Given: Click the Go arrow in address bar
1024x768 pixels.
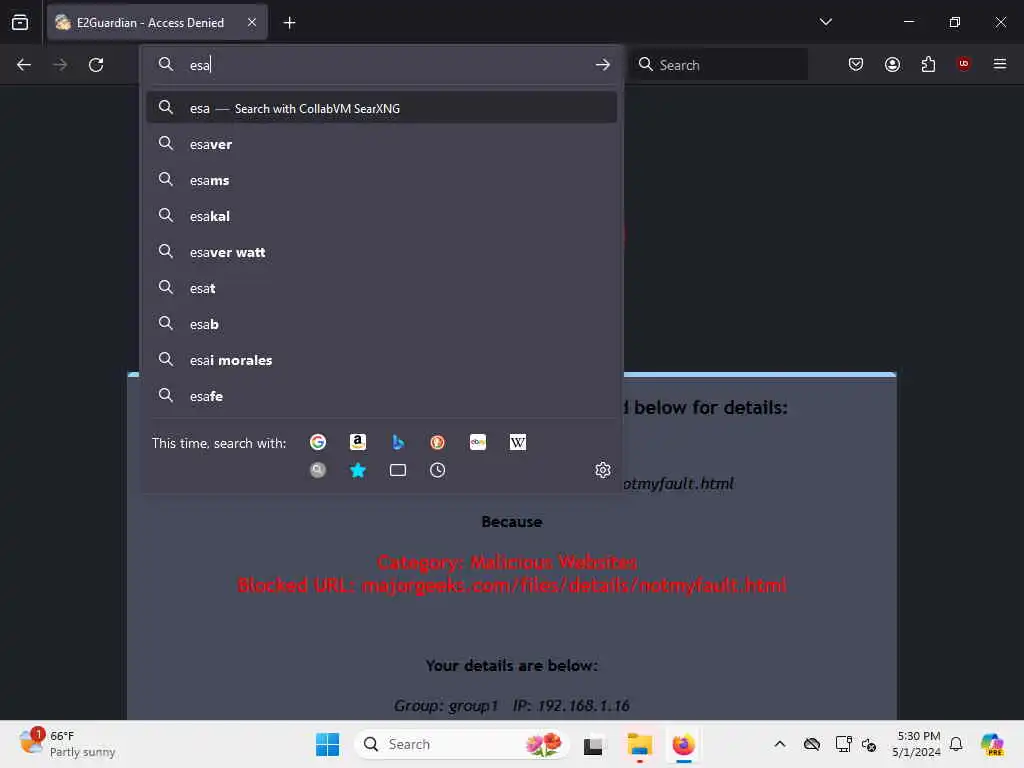Looking at the screenshot, I should [x=603, y=65].
